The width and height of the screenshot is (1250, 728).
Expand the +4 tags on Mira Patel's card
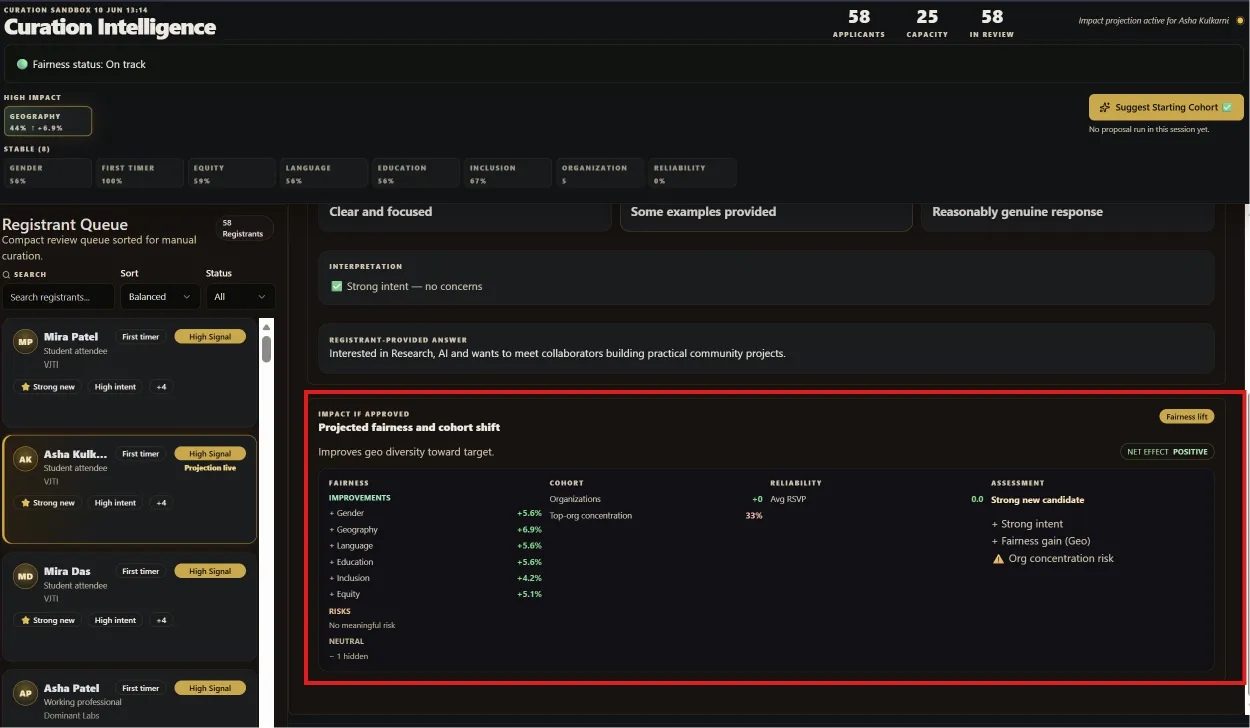tap(160, 386)
